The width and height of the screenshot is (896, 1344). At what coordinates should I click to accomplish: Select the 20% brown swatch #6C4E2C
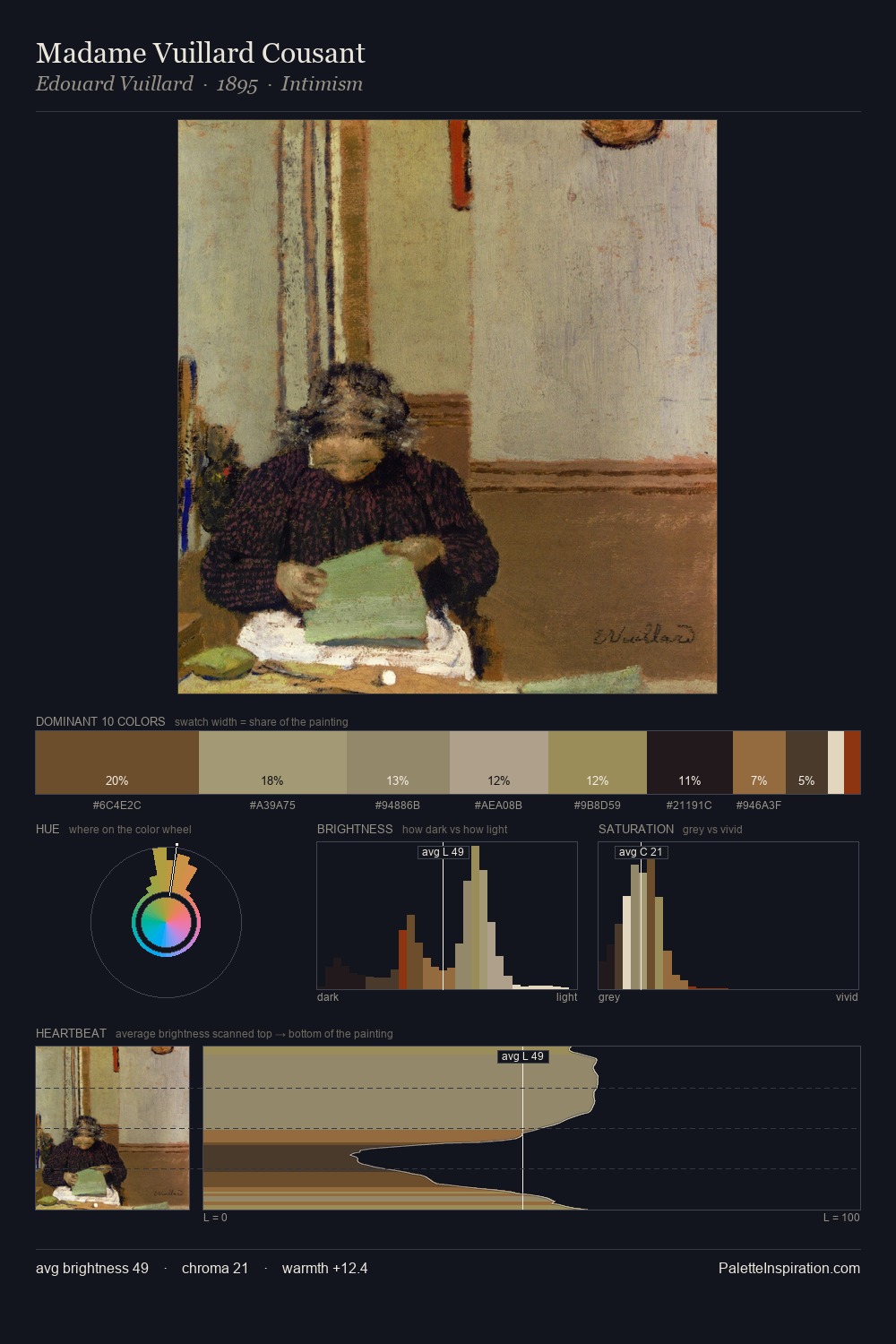pos(117,762)
